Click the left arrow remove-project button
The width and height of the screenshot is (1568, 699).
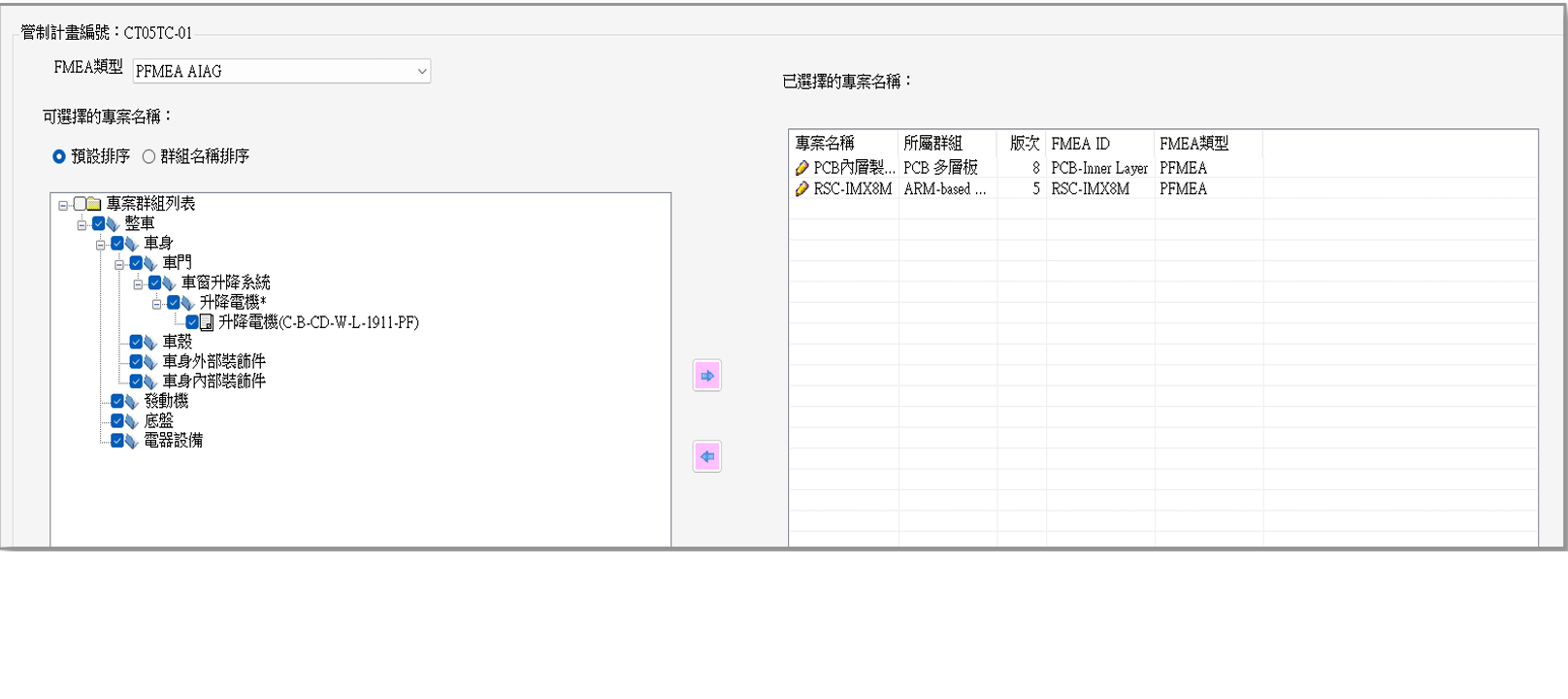click(x=706, y=456)
